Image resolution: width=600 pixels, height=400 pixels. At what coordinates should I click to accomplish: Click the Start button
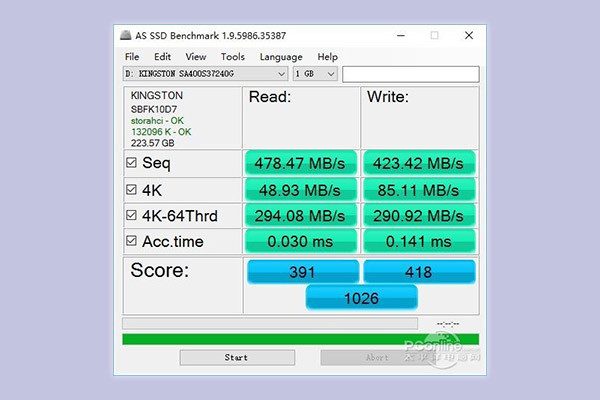(237, 358)
